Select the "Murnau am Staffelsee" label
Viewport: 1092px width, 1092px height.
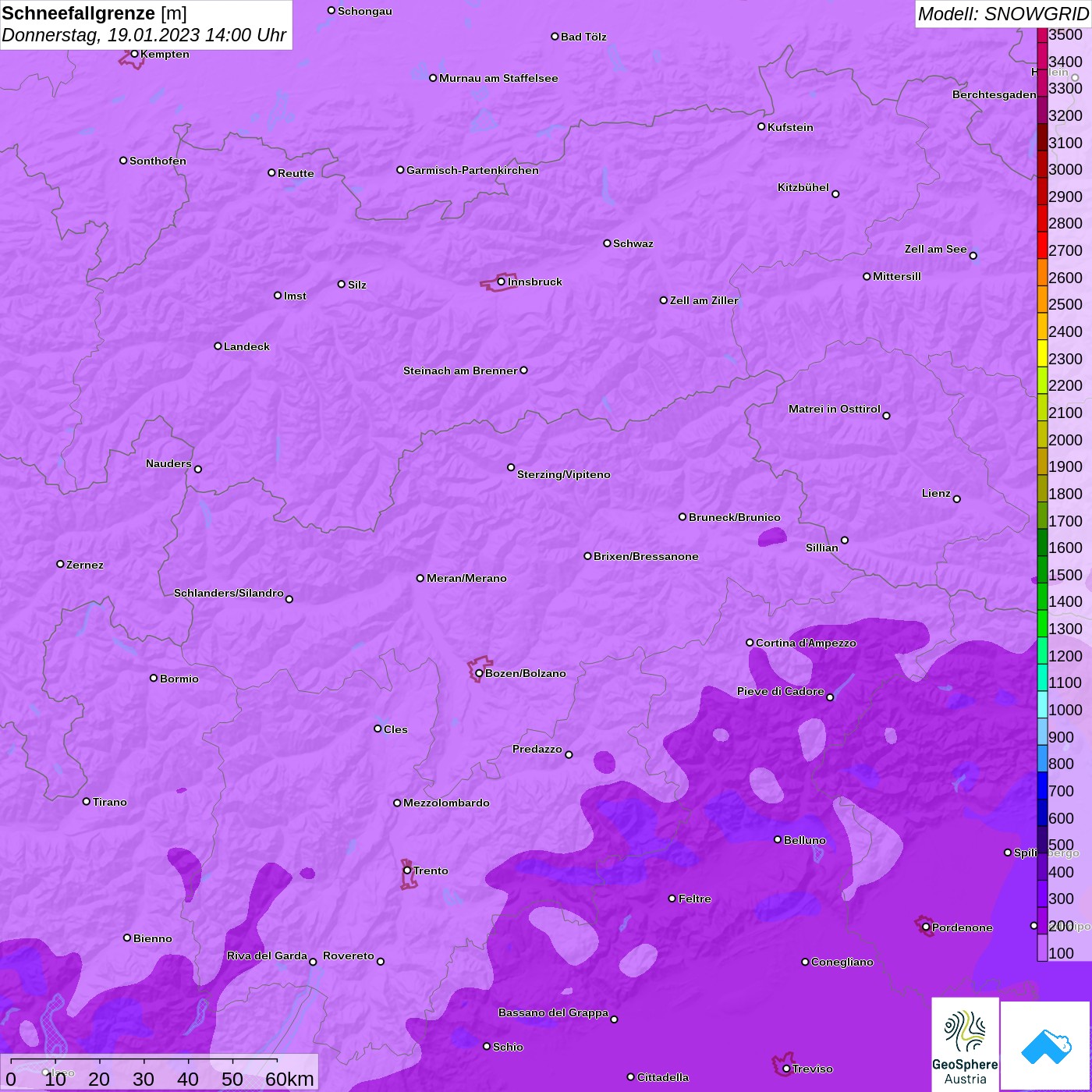tap(498, 78)
